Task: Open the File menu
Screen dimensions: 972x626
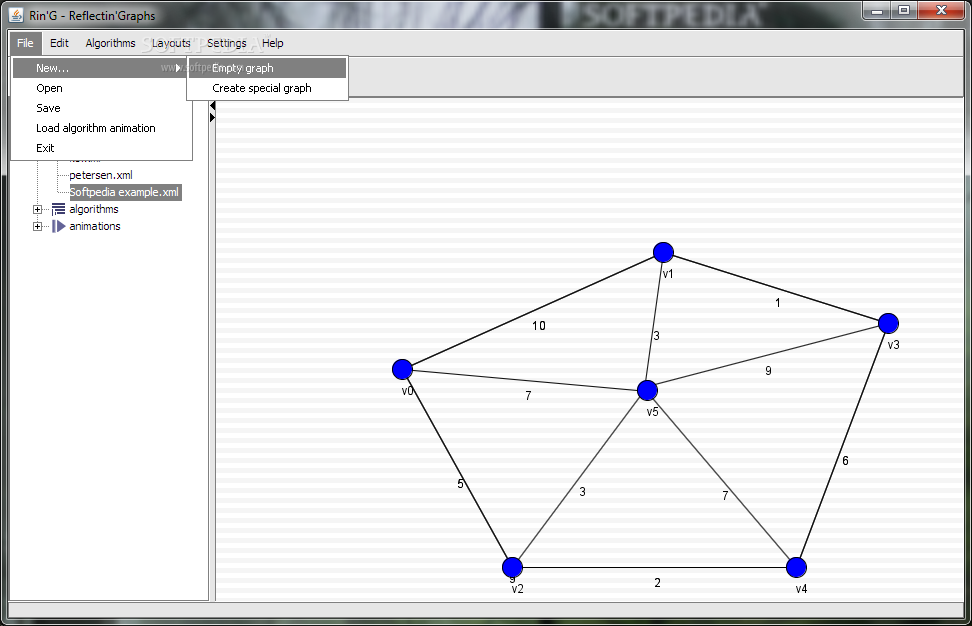Action: (25, 43)
